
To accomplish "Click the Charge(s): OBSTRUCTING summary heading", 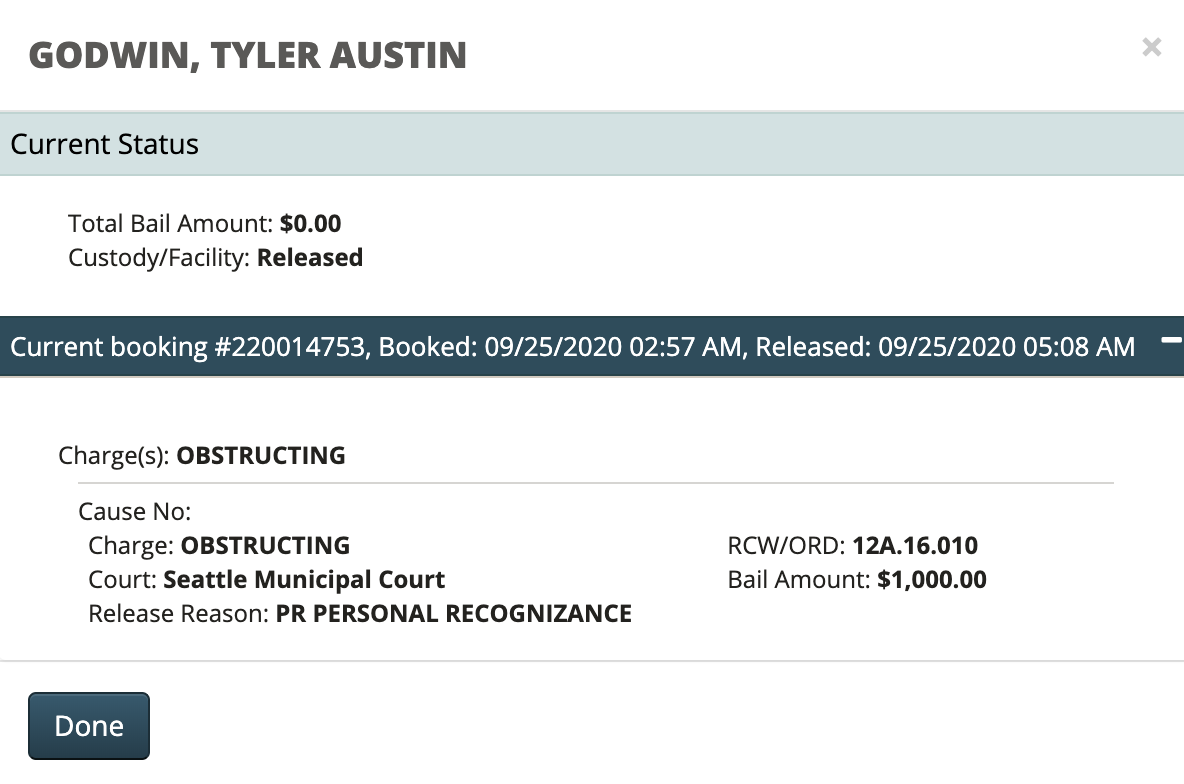I will [202, 456].
